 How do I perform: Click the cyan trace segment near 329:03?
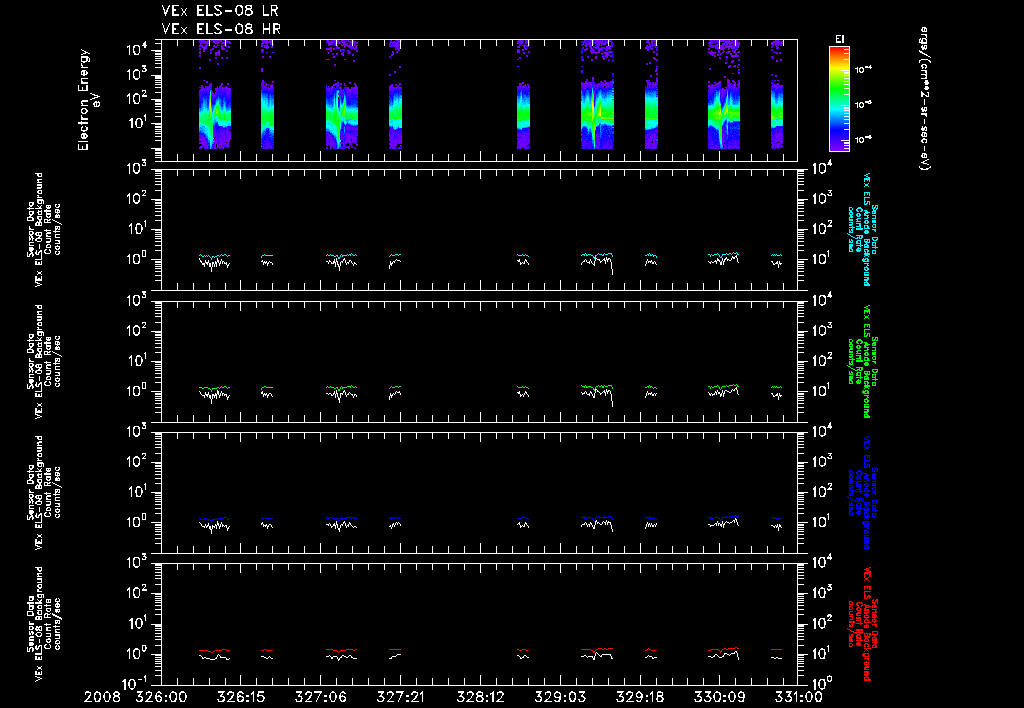598,255
